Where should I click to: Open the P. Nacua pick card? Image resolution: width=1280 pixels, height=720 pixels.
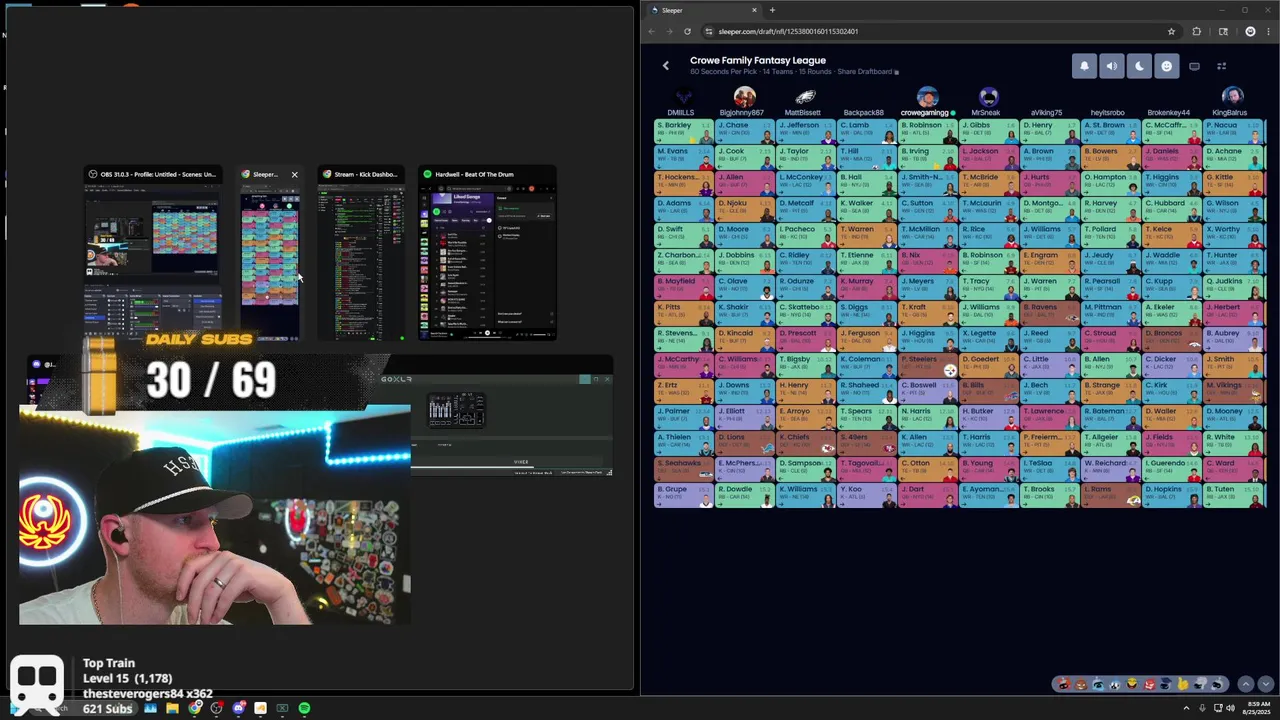(1233, 130)
